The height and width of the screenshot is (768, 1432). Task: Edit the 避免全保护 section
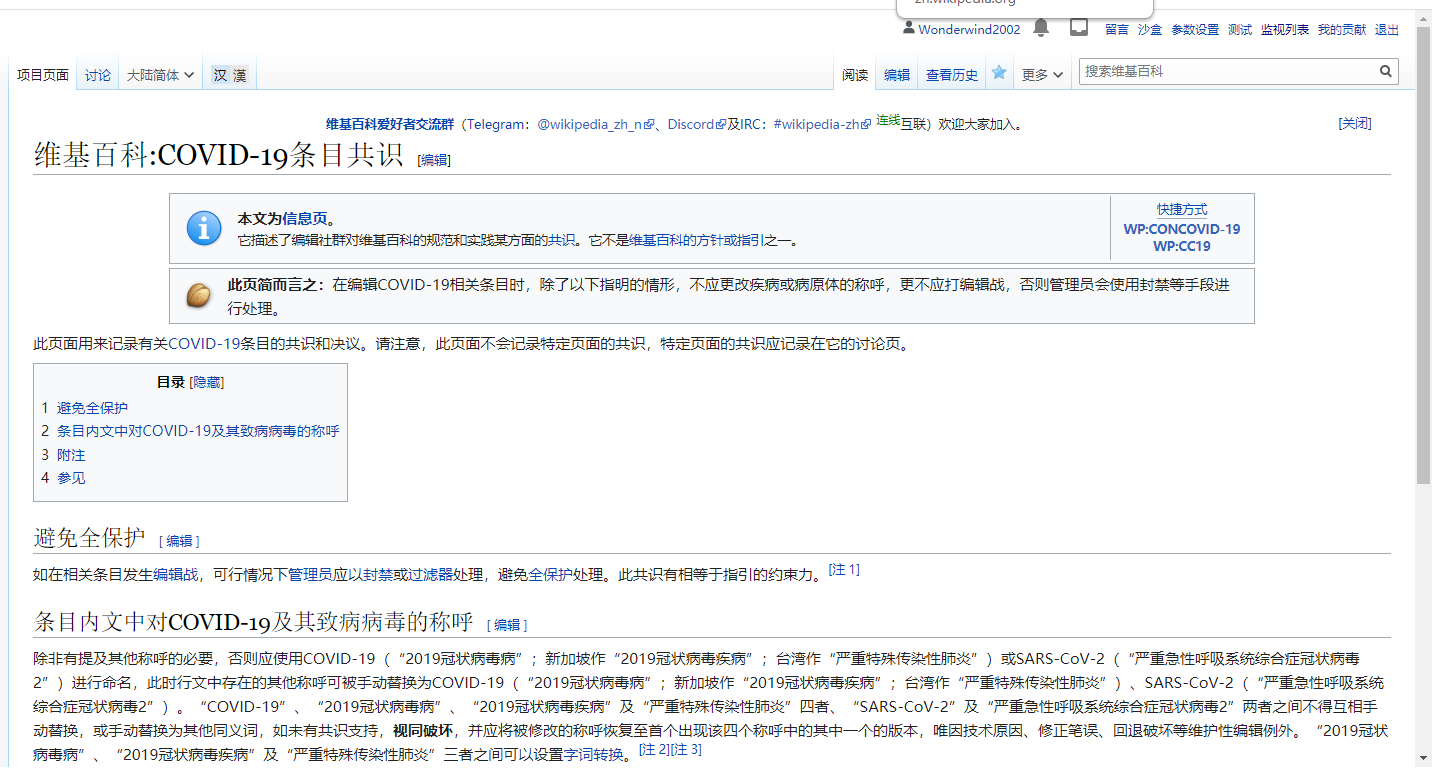180,541
